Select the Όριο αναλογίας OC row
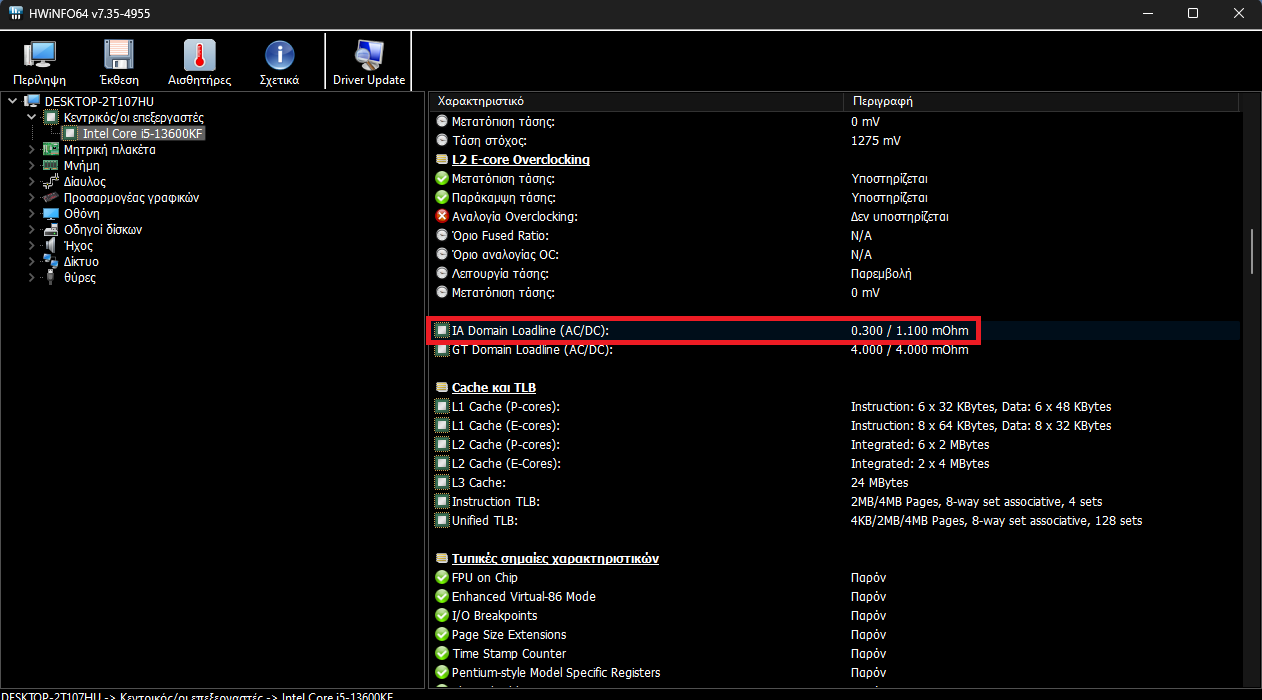 tap(835, 255)
